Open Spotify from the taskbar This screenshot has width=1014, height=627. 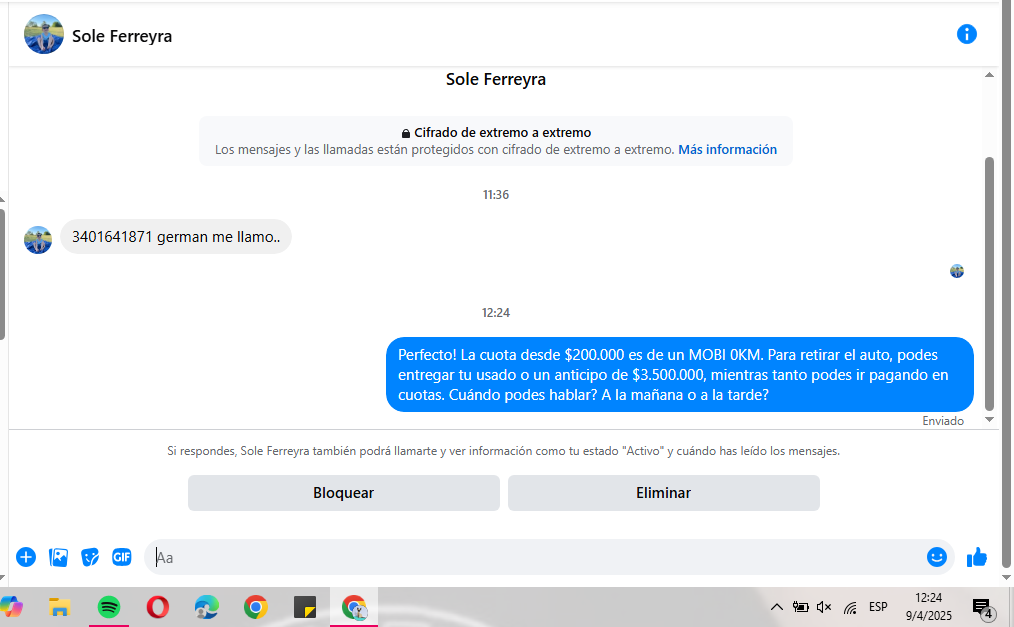109,607
